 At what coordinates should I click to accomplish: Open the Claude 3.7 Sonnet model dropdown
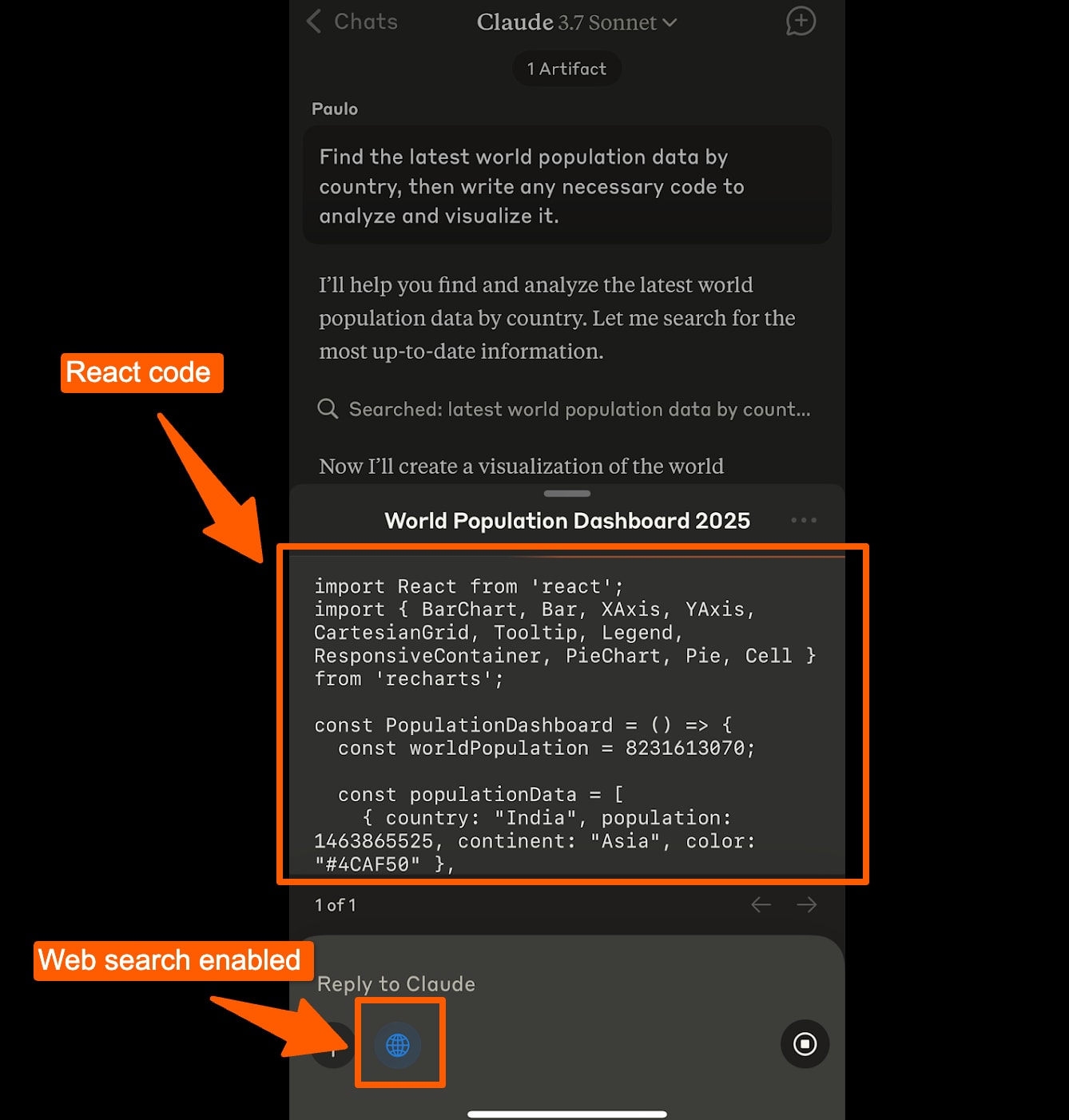click(577, 22)
